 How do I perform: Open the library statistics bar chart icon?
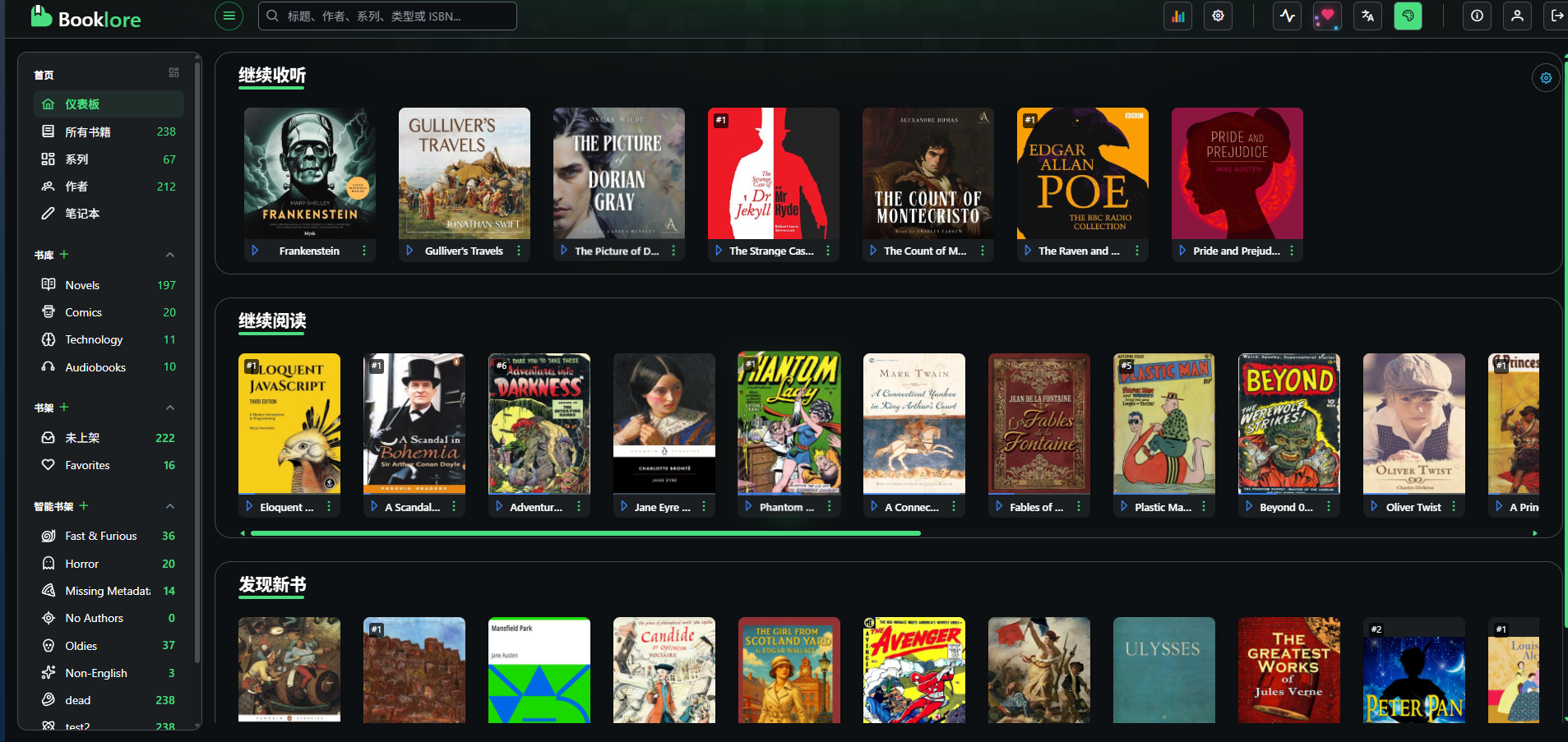(x=1177, y=16)
